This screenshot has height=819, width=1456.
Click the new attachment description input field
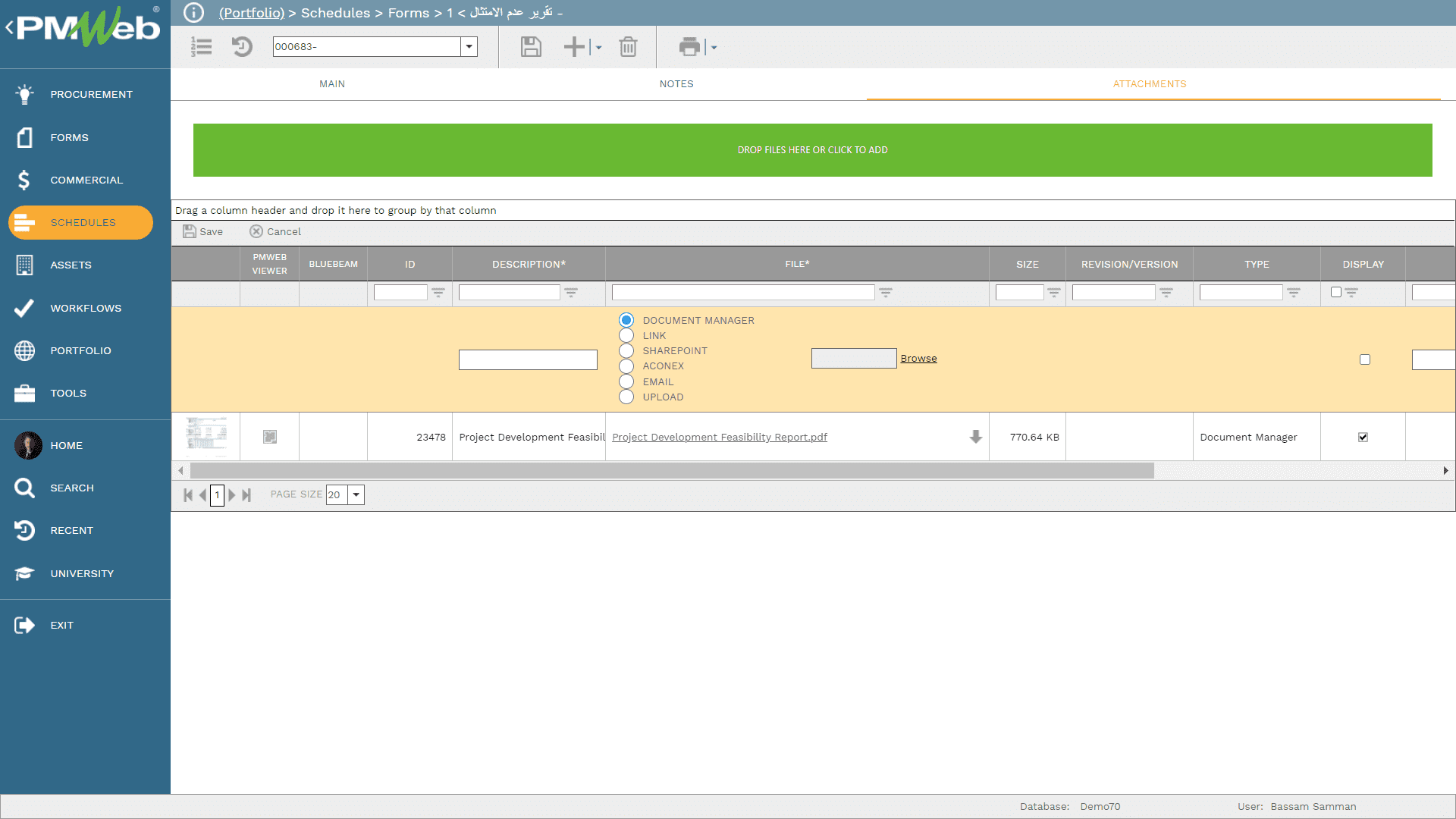pyautogui.click(x=528, y=359)
